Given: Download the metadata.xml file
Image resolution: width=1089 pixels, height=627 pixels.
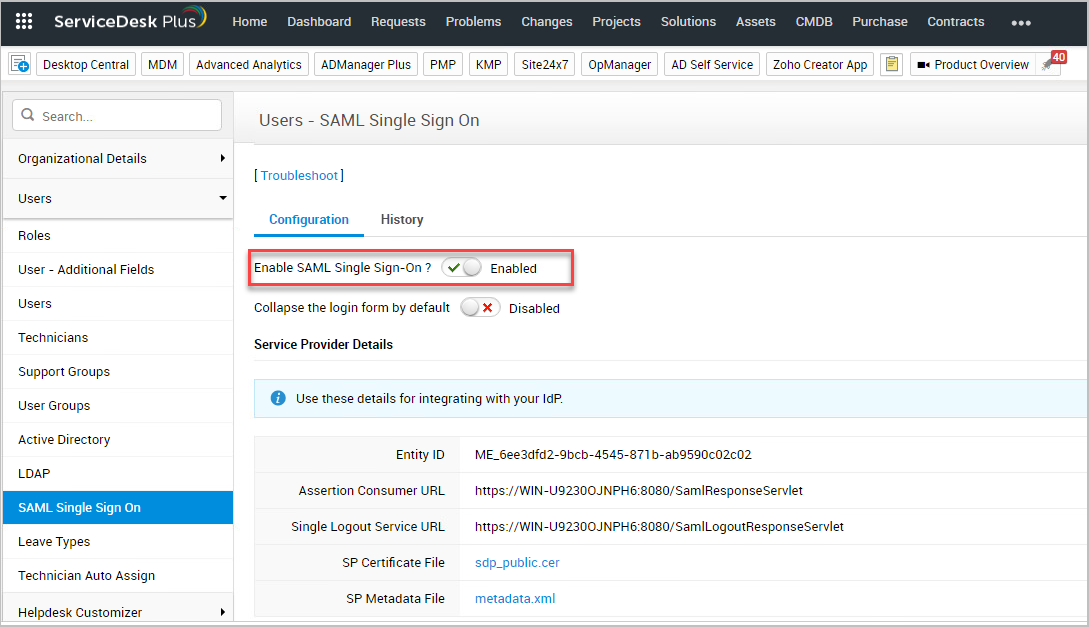Looking at the screenshot, I should point(515,599).
